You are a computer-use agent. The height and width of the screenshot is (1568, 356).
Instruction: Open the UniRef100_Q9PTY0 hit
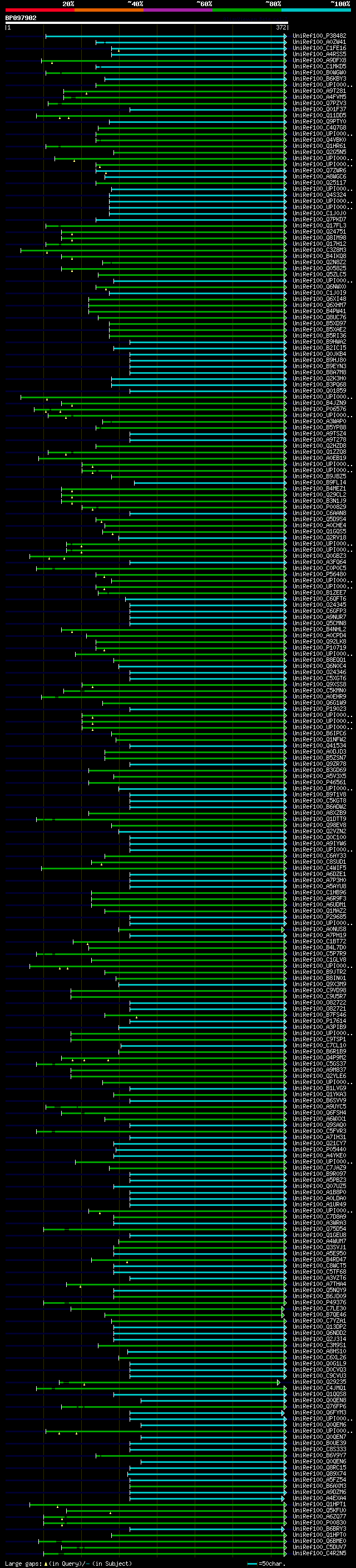coord(319,122)
